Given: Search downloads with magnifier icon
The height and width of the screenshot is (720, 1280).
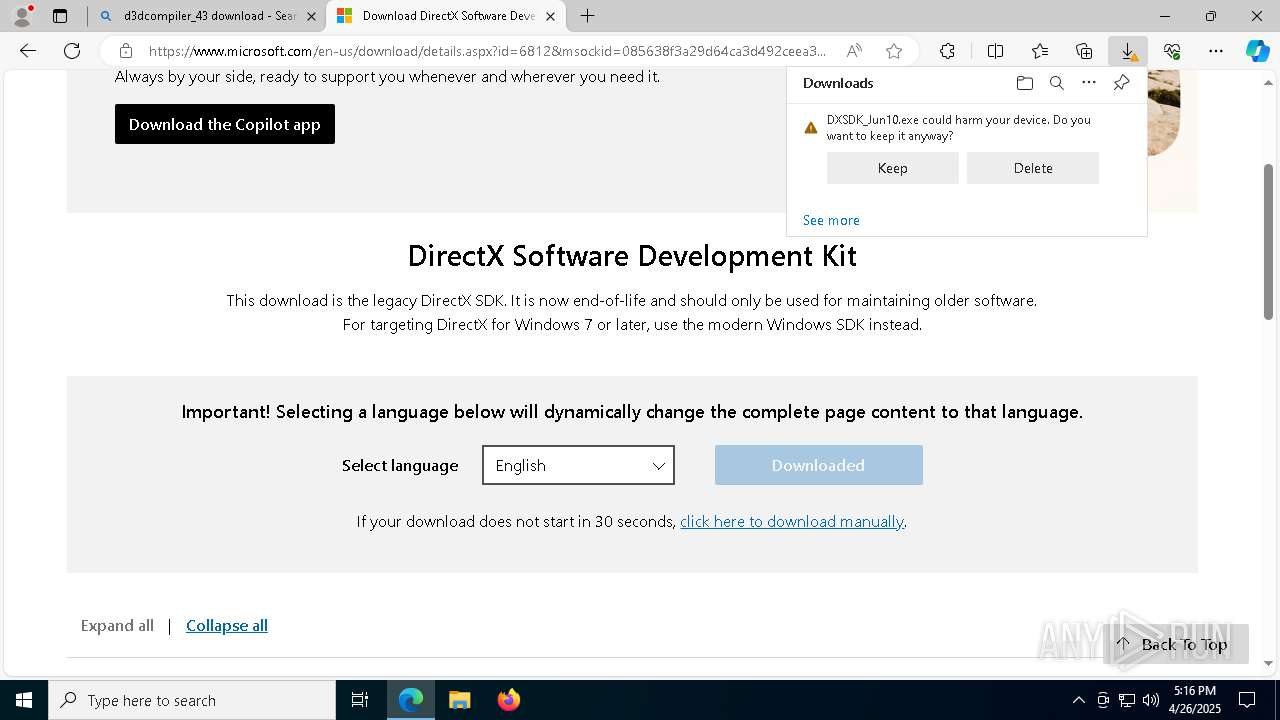Looking at the screenshot, I should point(1056,83).
